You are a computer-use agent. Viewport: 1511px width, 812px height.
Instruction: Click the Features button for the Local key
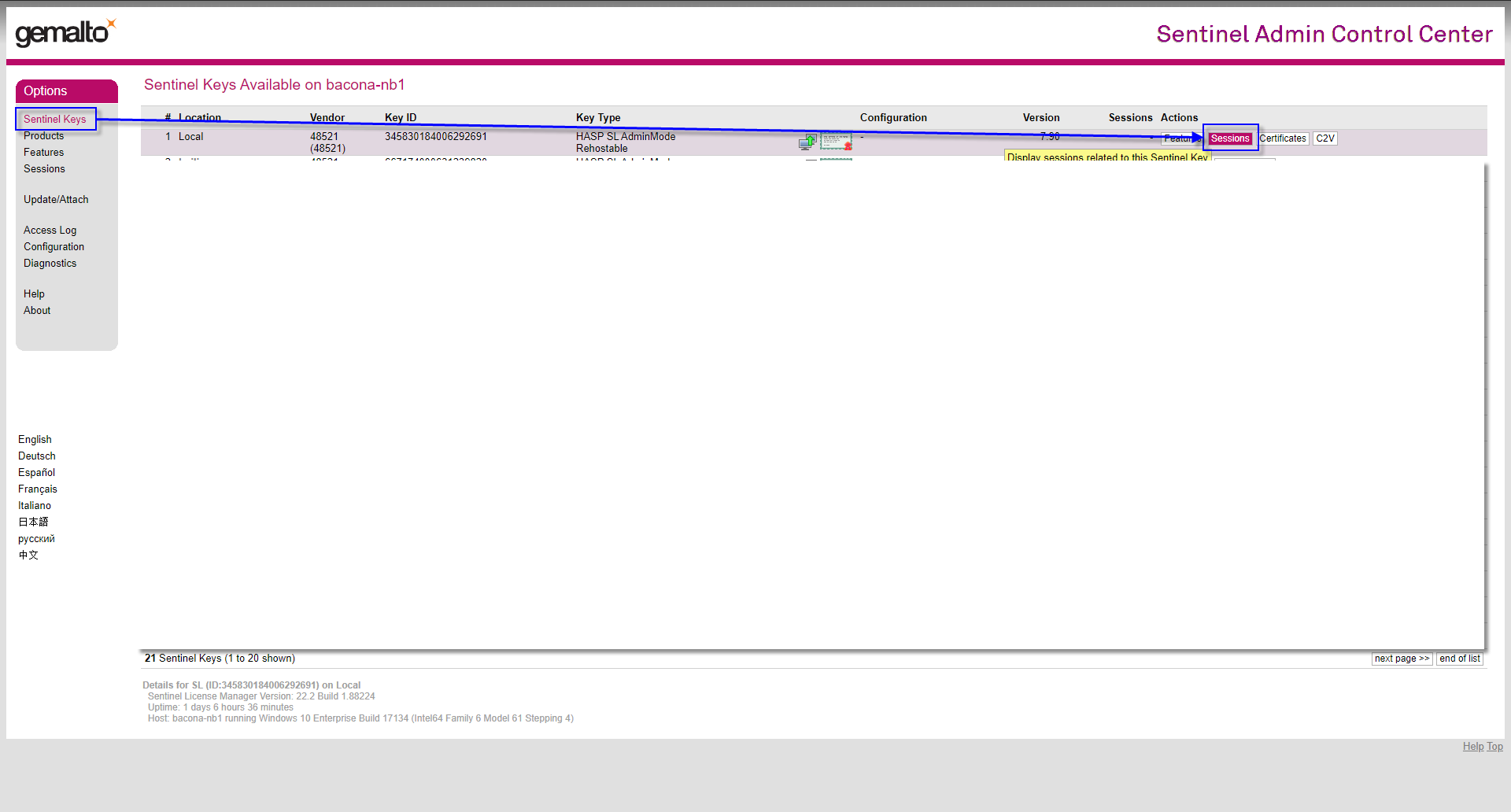point(1182,138)
